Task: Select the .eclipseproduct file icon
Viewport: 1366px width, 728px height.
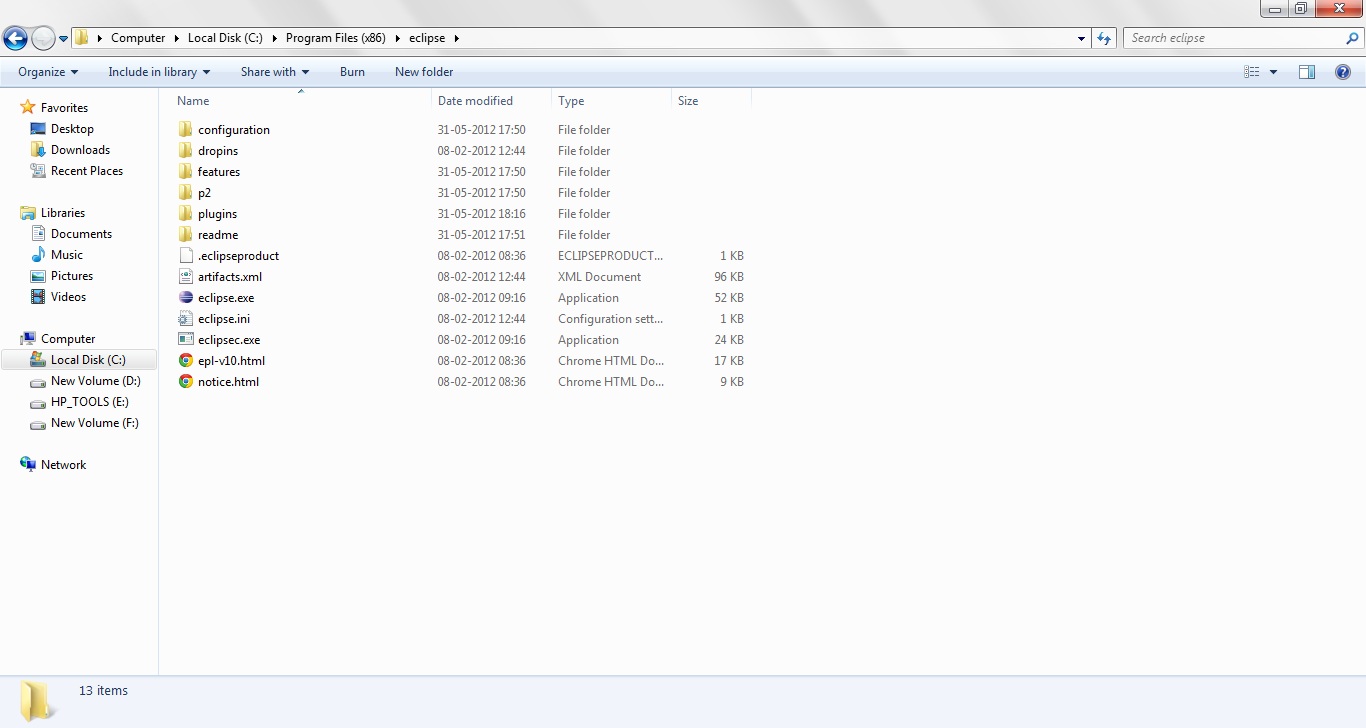Action: 185,255
